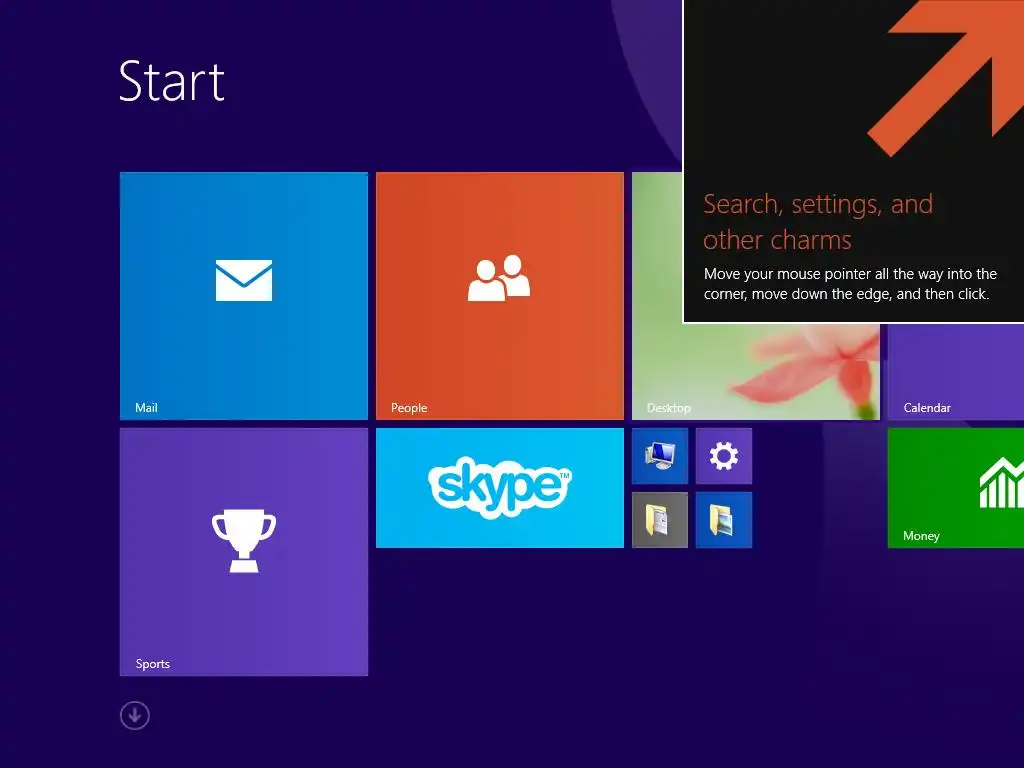Open the Calendar tile
Image resolution: width=1024 pixels, height=768 pixels.
point(955,372)
